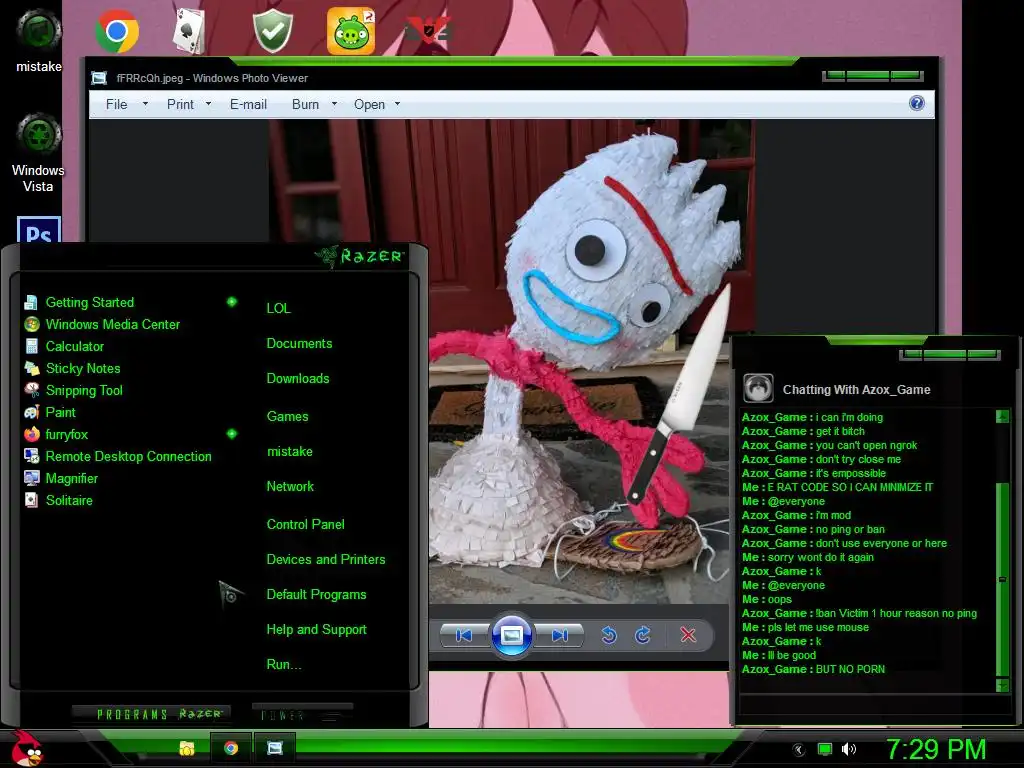The width and height of the screenshot is (1024, 768).
Task: Open Paint from Start menu
Action: coord(60,413)
